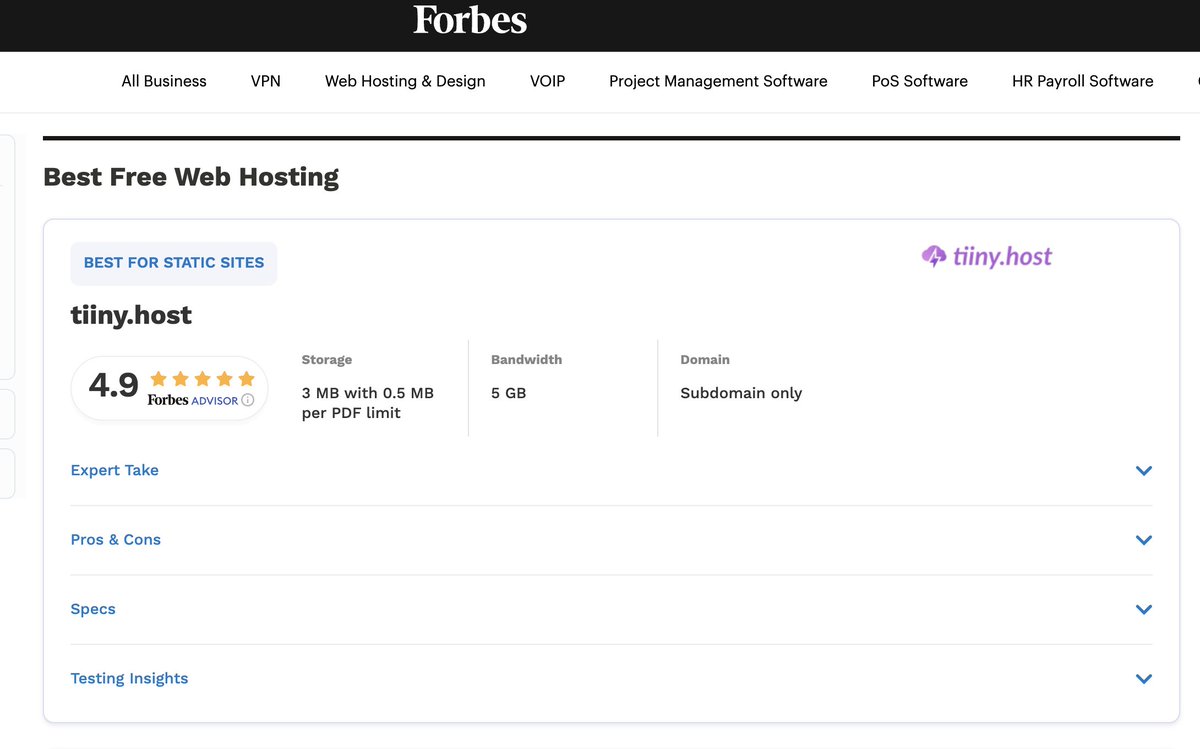Click the 4.9 rating score
Viewport: 1200px width, 749px height.
click(x=114, y=385)
